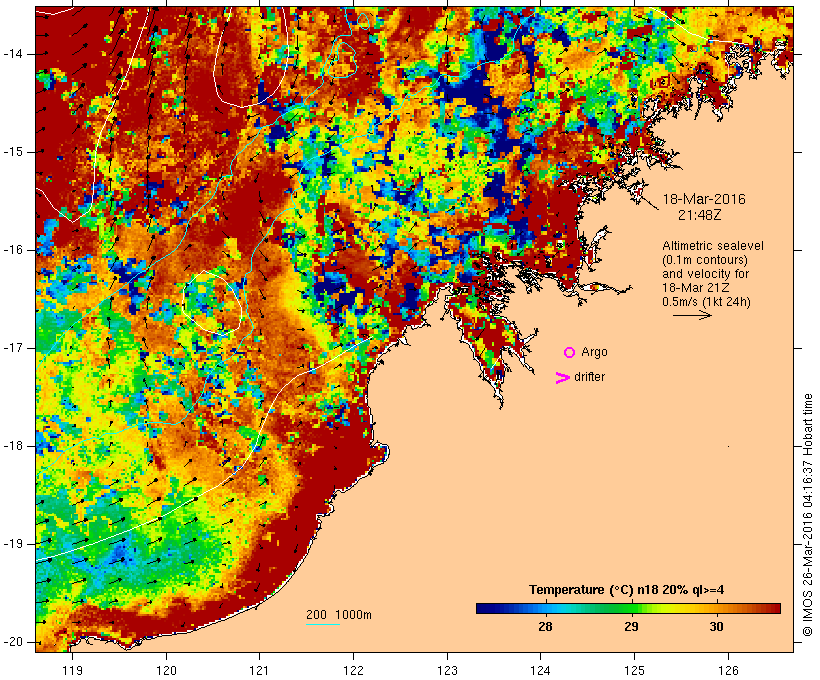Click longitude axis label 119

(72, 670)
